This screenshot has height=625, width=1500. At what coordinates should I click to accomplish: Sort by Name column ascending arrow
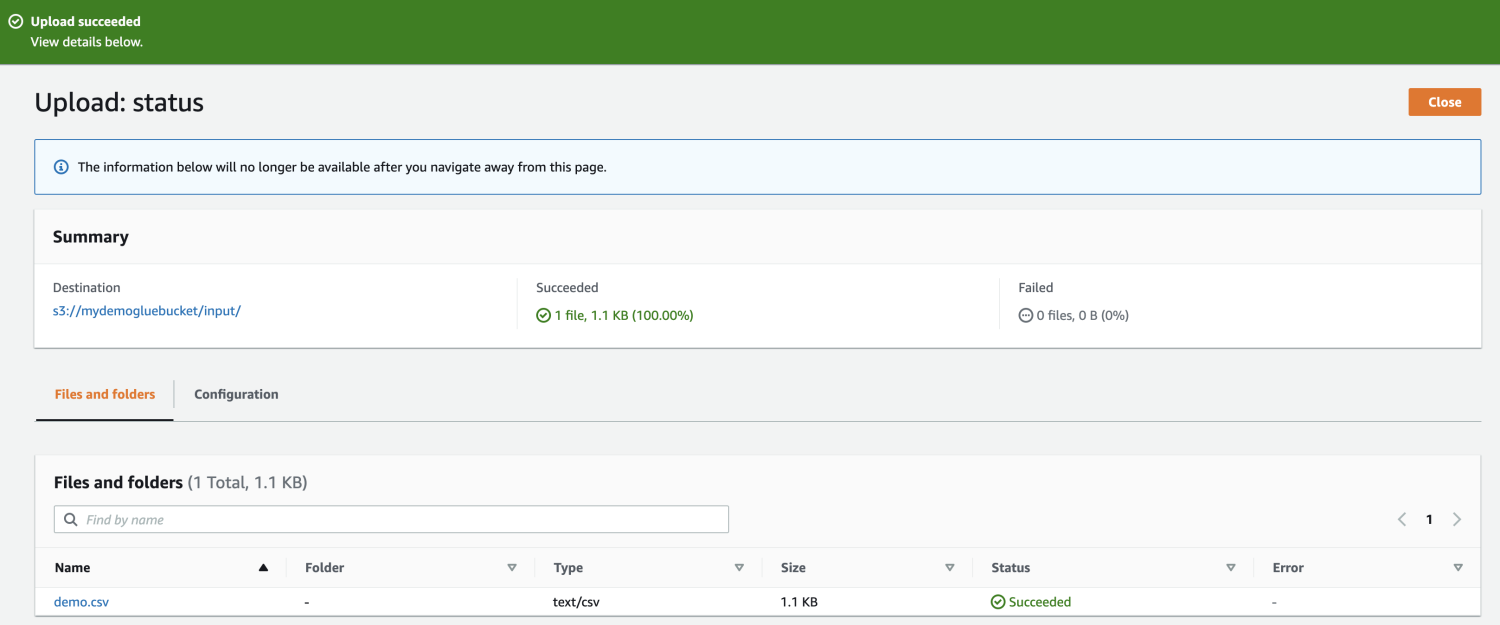coord(263,568)
